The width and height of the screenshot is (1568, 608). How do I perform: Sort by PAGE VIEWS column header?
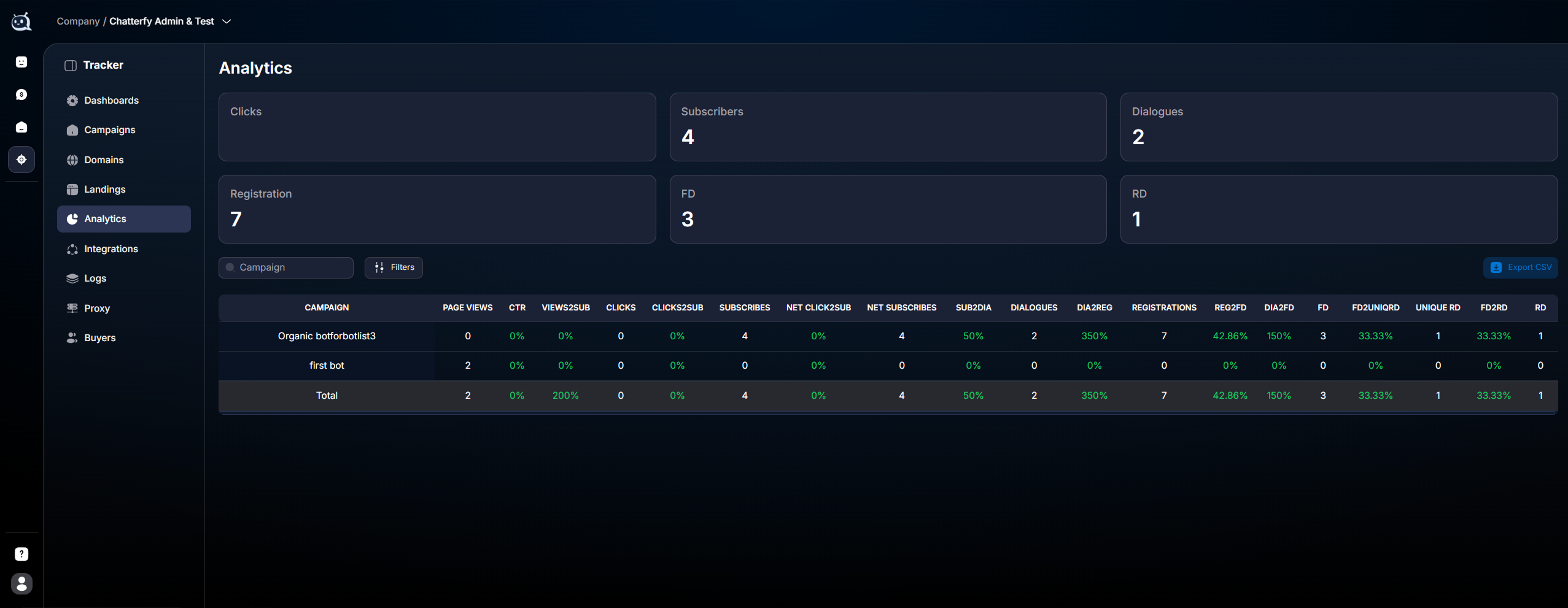[x=467, y=308]
